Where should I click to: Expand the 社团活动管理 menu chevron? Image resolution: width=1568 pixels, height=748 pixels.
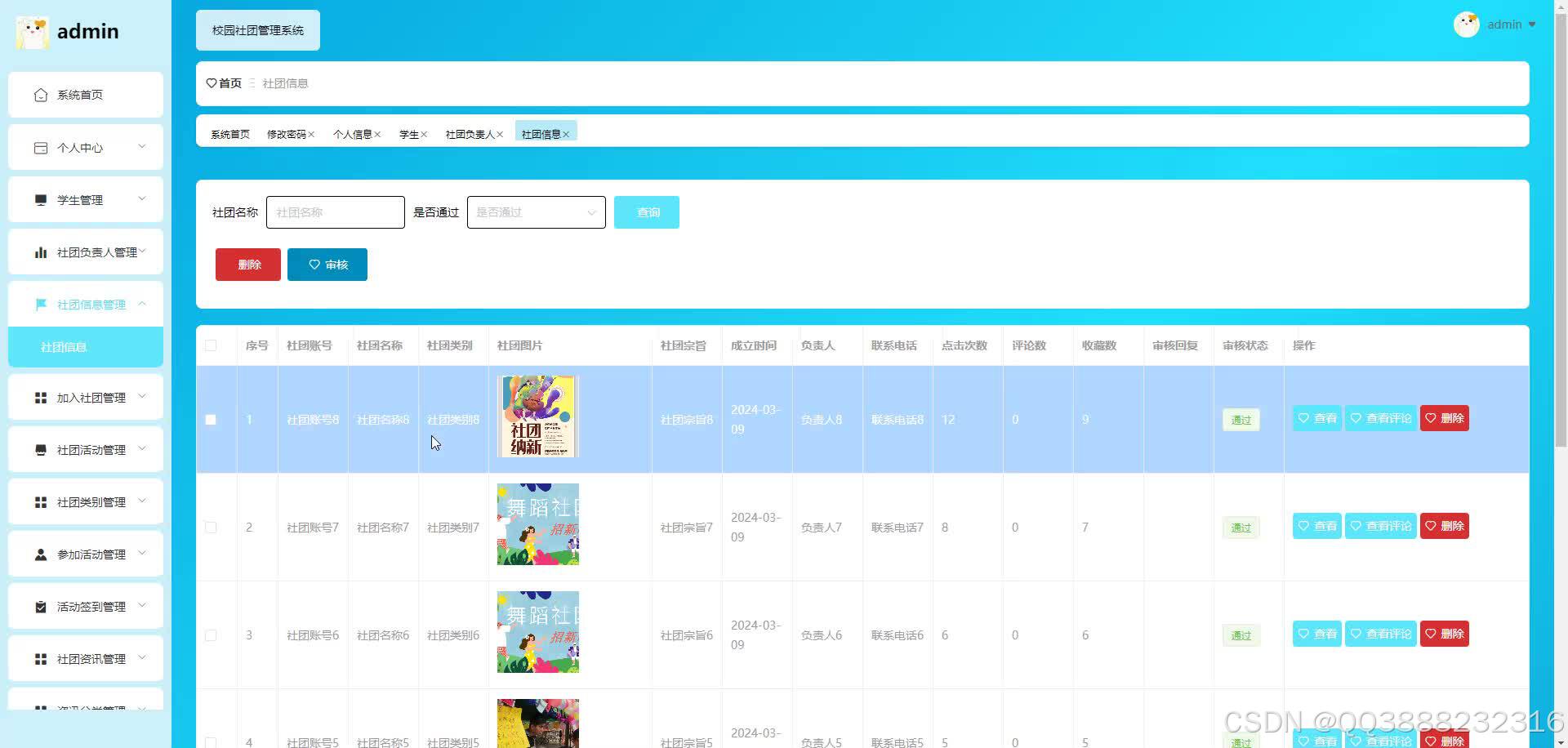tap(142, 449)
